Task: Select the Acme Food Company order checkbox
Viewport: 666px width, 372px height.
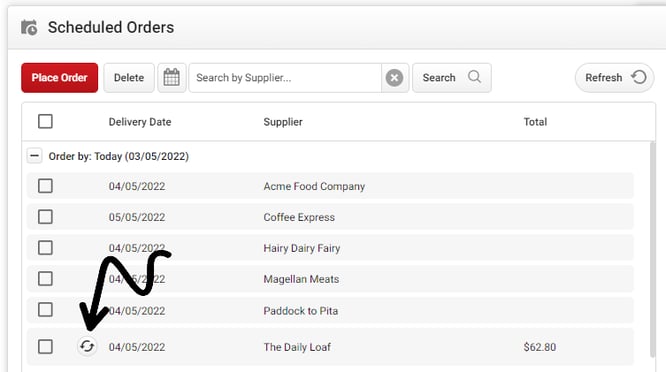Action: point(45,186)
